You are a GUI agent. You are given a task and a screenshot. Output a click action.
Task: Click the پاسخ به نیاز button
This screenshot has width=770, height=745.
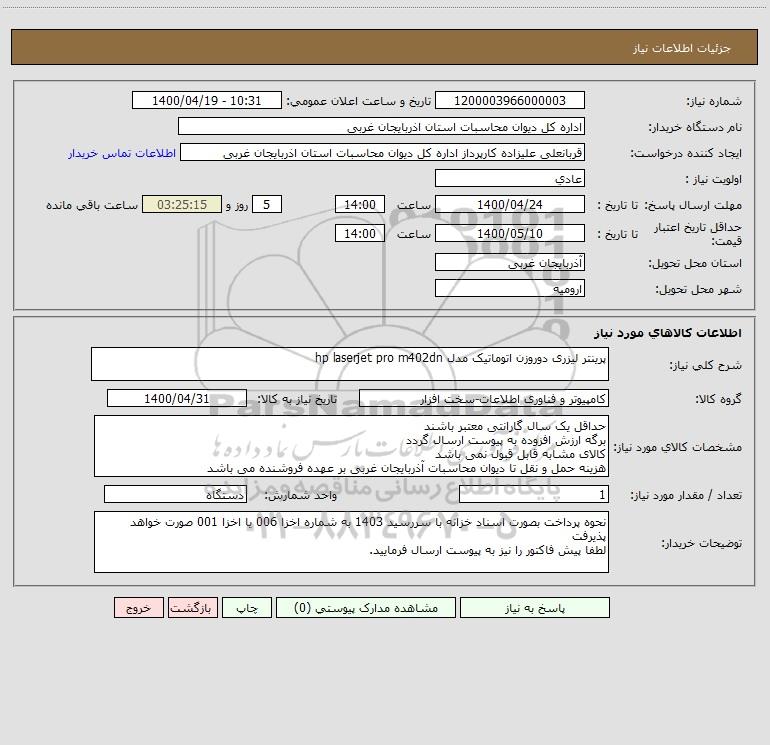pyautogui.click(x=535, y=608)
